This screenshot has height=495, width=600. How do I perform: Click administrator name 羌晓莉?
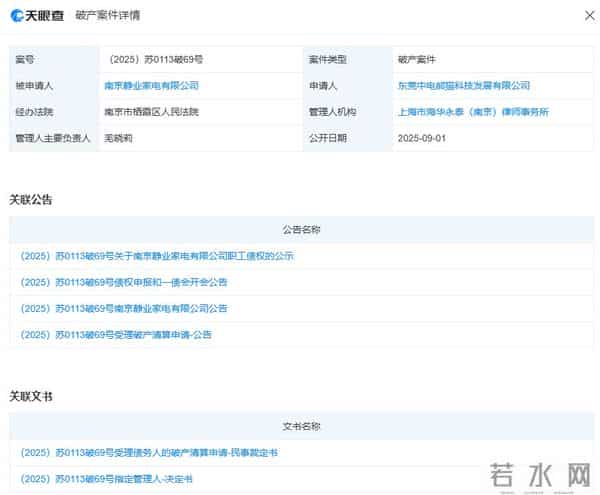pyautogui.click(x=118, y=138)
